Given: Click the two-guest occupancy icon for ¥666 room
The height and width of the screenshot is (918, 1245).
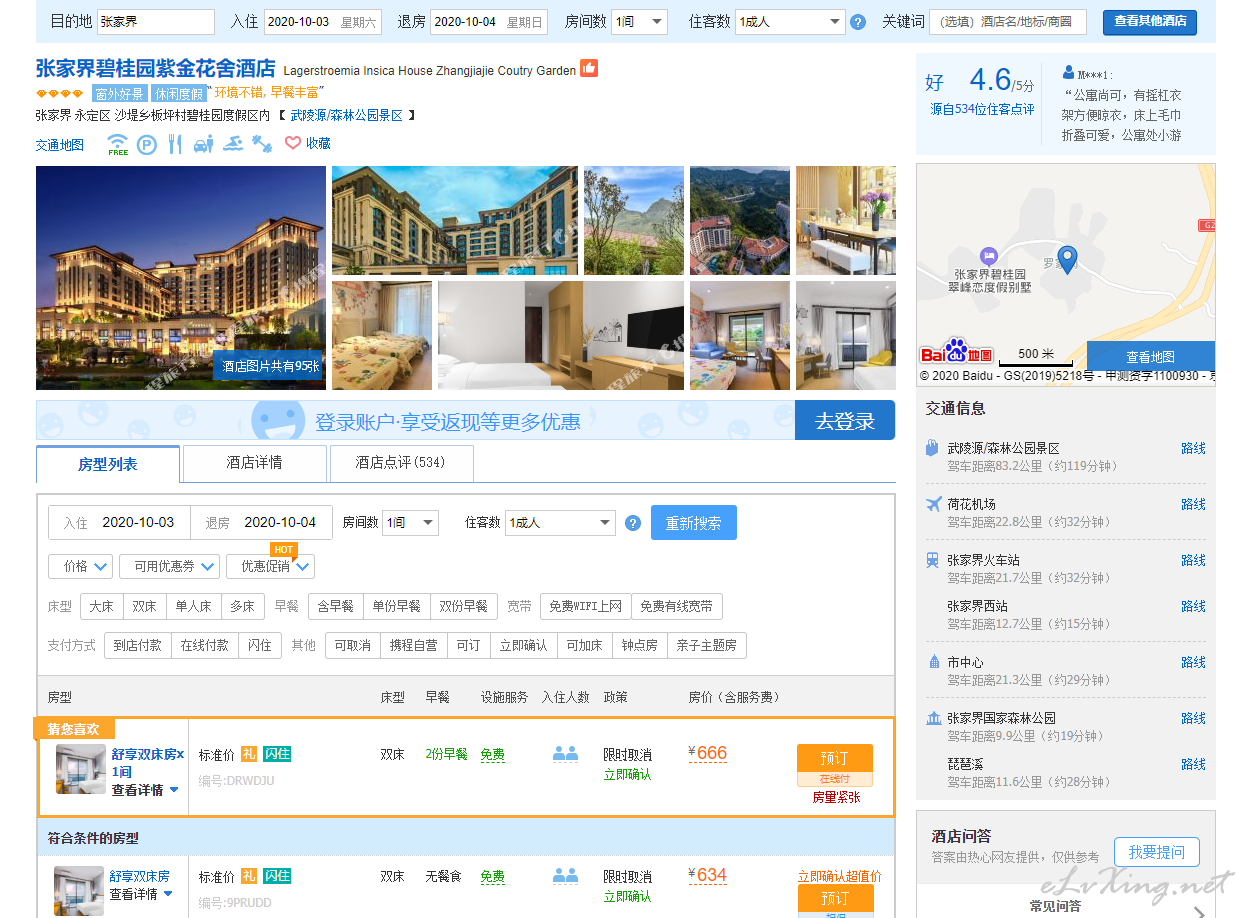Looking at the screenshot, I should click(566, 754).
